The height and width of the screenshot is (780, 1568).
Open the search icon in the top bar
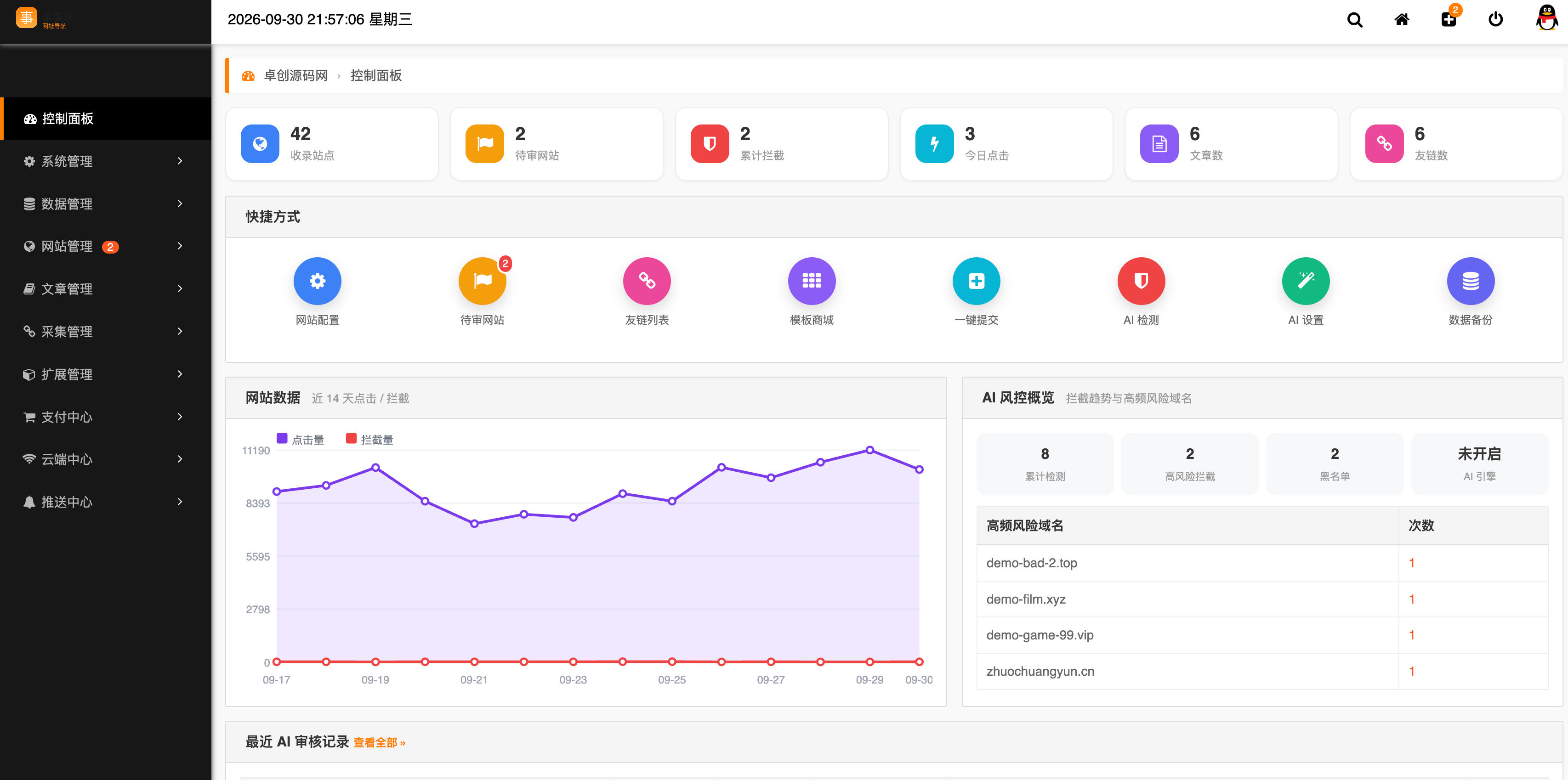click(1354, 19)
